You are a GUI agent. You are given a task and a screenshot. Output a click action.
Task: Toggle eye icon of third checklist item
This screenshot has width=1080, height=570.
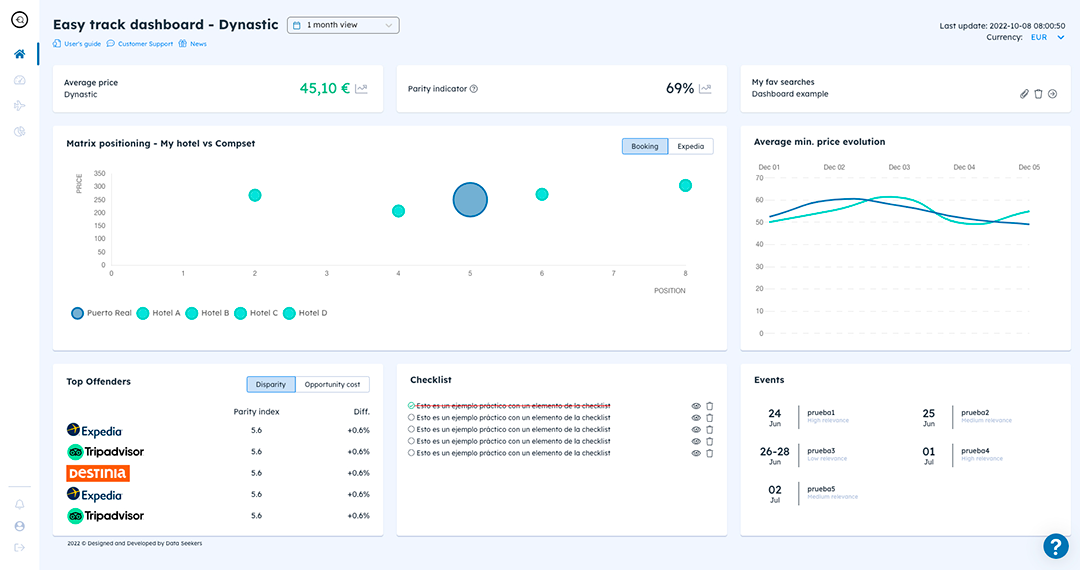pyautogui.click(x=696, y=430)
